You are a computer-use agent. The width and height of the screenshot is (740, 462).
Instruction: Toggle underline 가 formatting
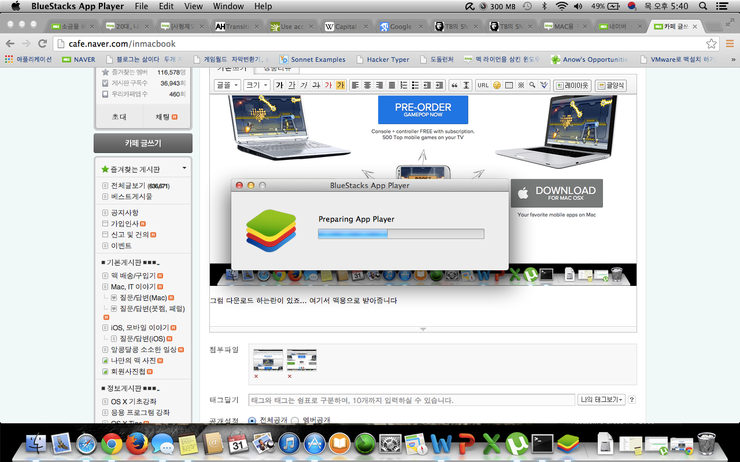(x=292, y=85)
